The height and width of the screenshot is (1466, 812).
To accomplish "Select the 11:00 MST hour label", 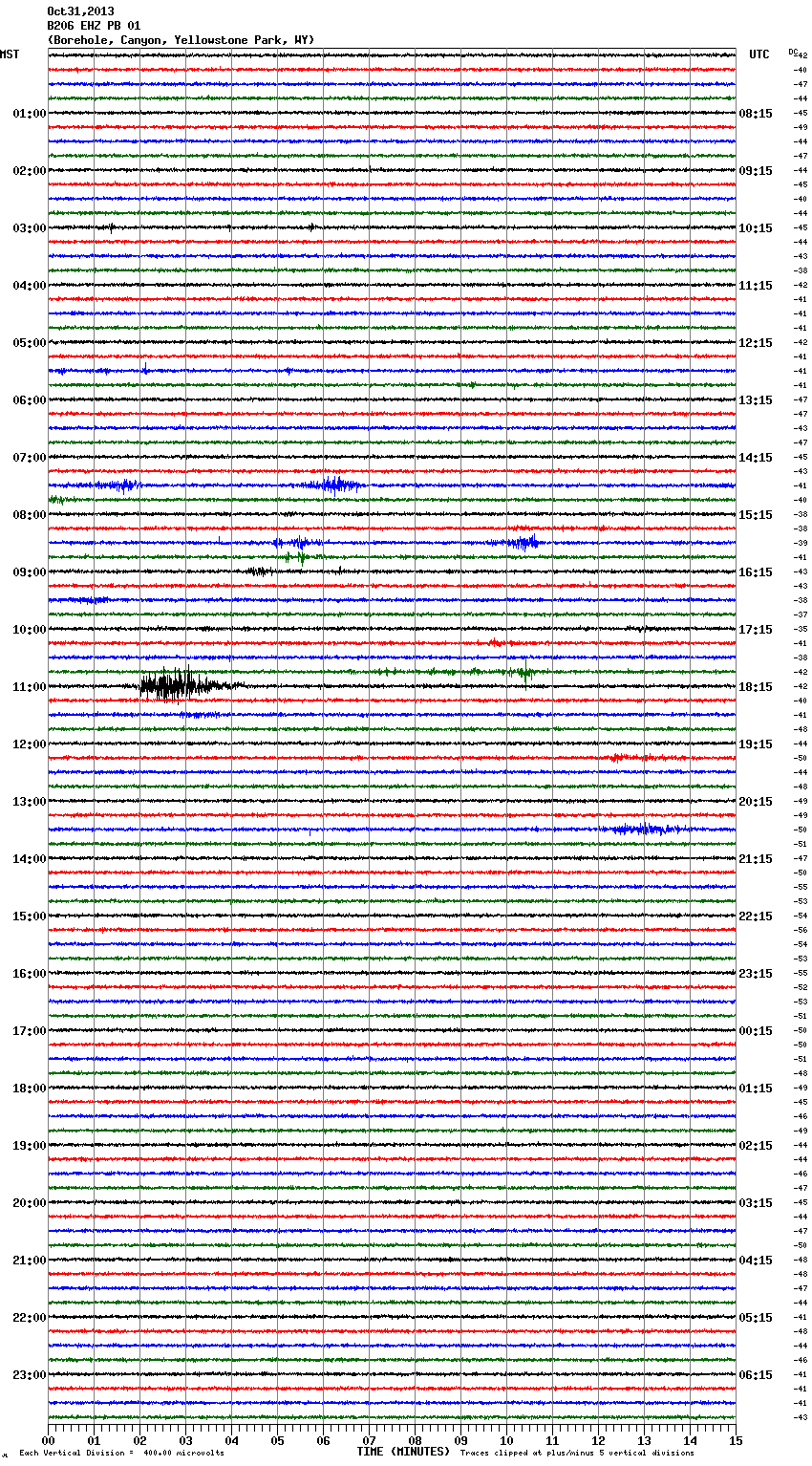I will tap(29, 687).
